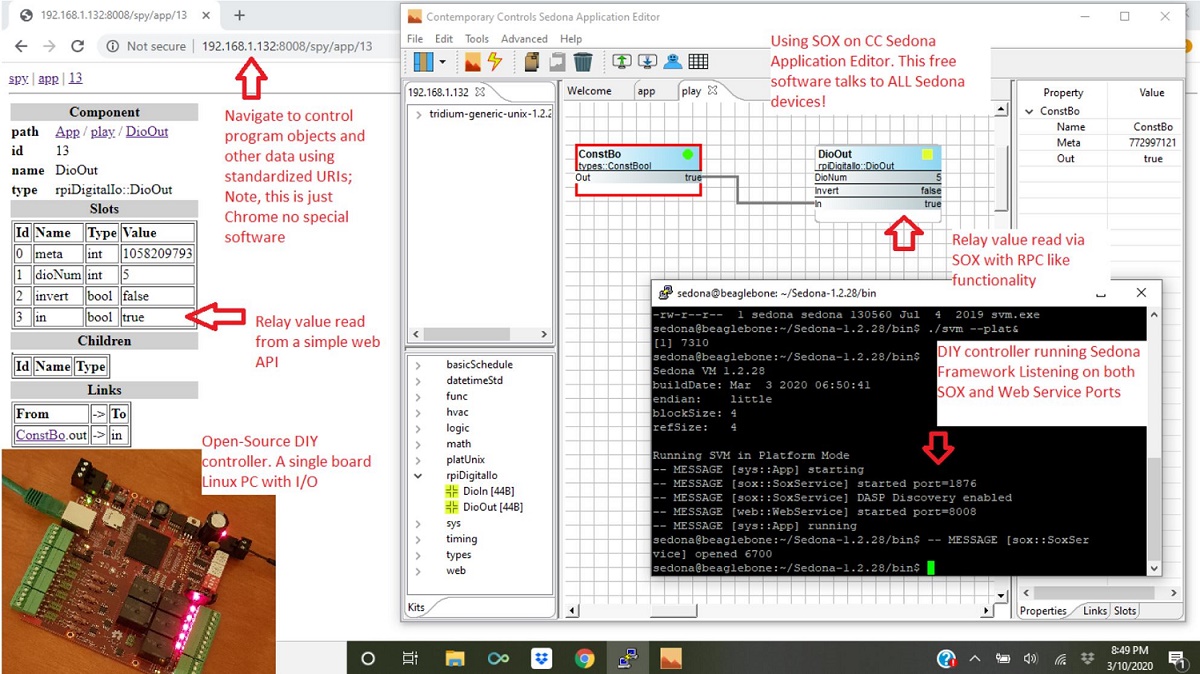Select the DioIn [44B] component icon
The width and height of the screenshot is (1200, 674).
point(451,491)
